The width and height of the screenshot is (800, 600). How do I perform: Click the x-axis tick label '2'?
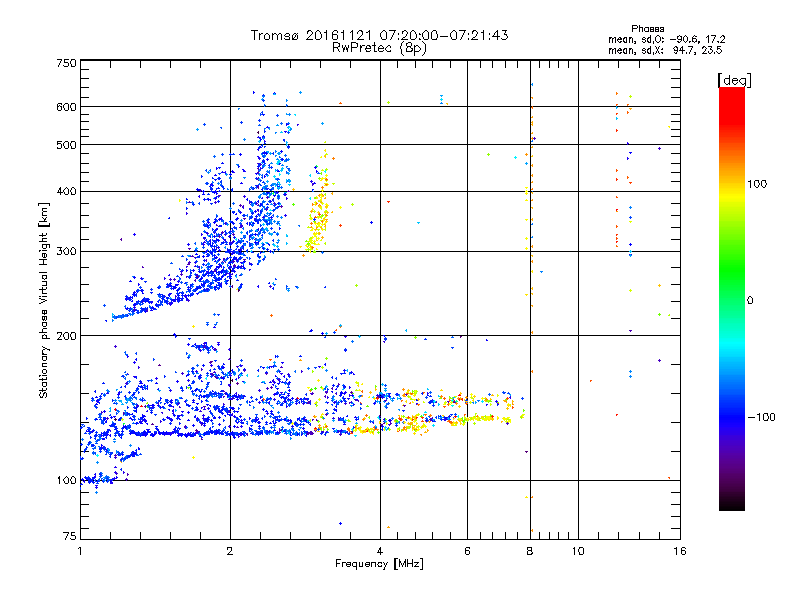pos(230,551)
